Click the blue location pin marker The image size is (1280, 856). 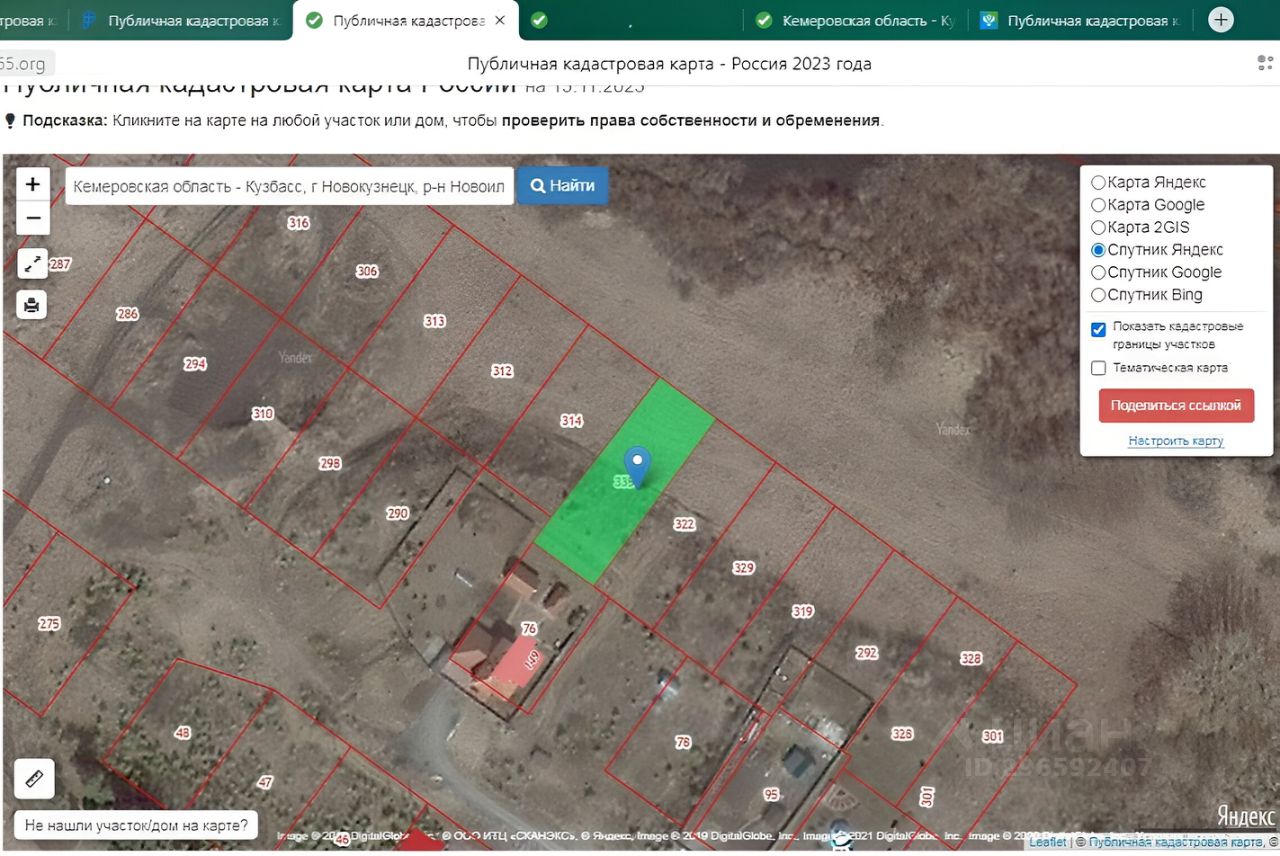637,466
